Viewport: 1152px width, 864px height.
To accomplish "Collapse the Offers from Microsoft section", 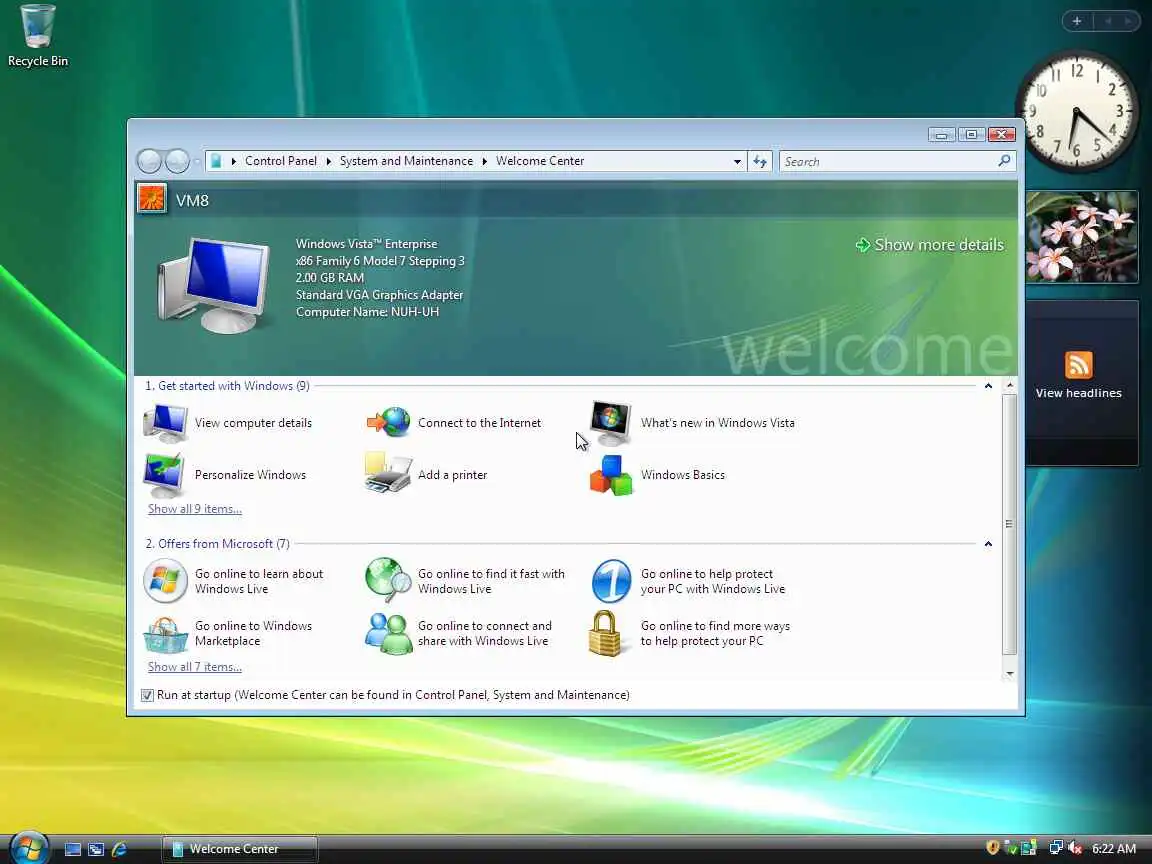I will pos(988,544).
